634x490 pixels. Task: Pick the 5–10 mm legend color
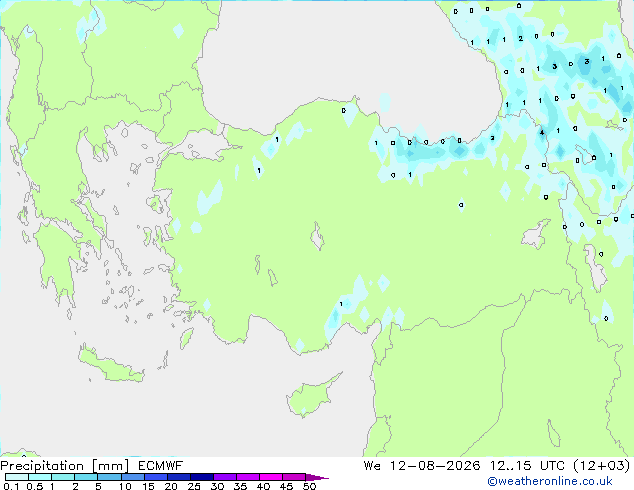(109, 477)
